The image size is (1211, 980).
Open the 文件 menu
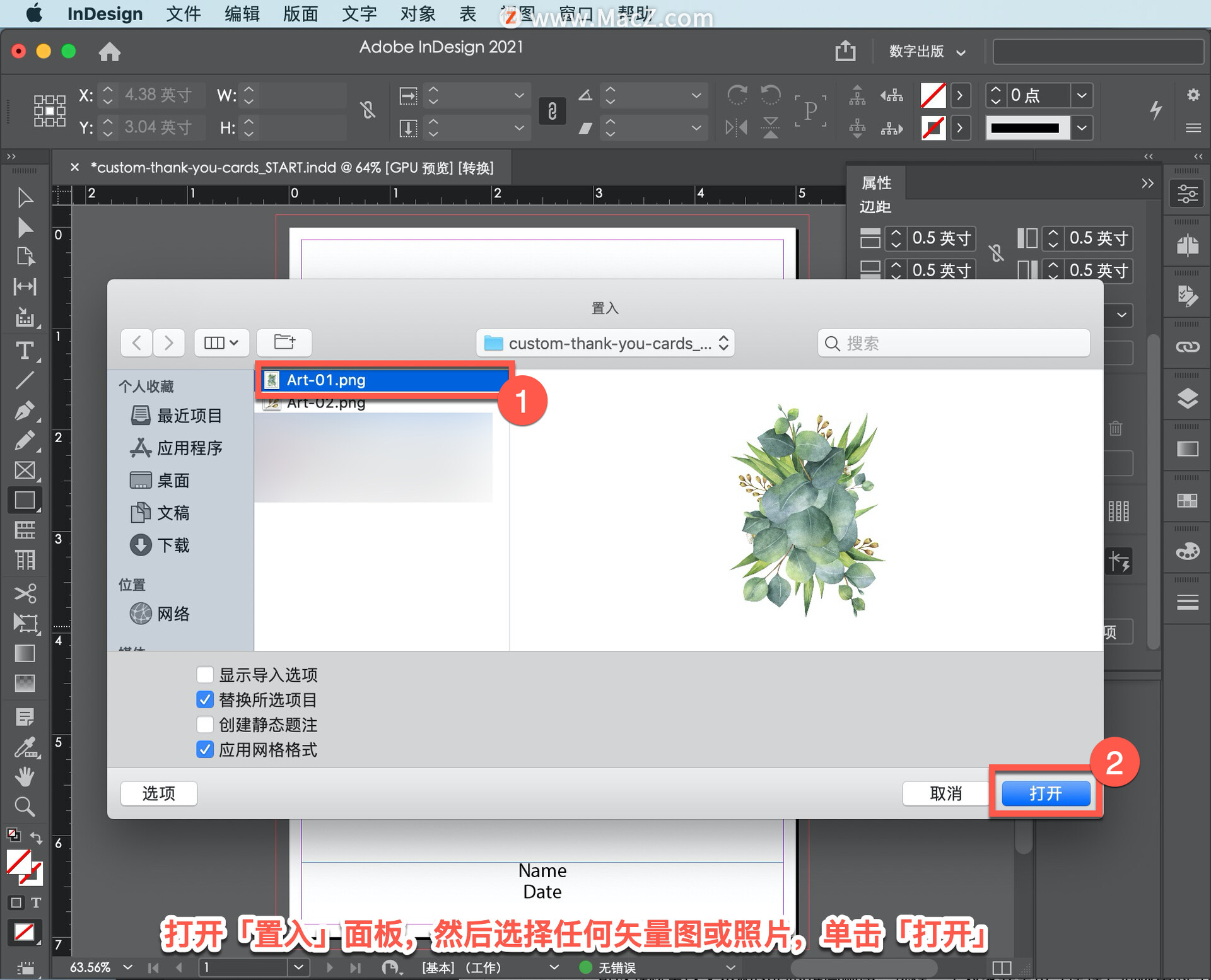point(183,14)
